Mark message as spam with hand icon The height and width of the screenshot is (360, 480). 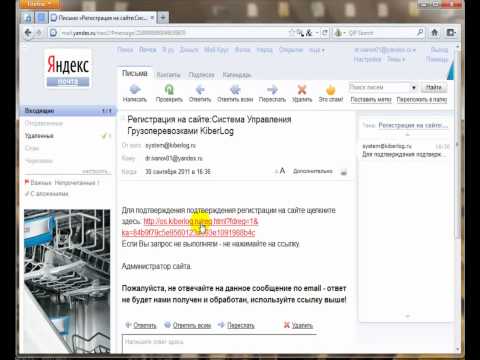330,89
